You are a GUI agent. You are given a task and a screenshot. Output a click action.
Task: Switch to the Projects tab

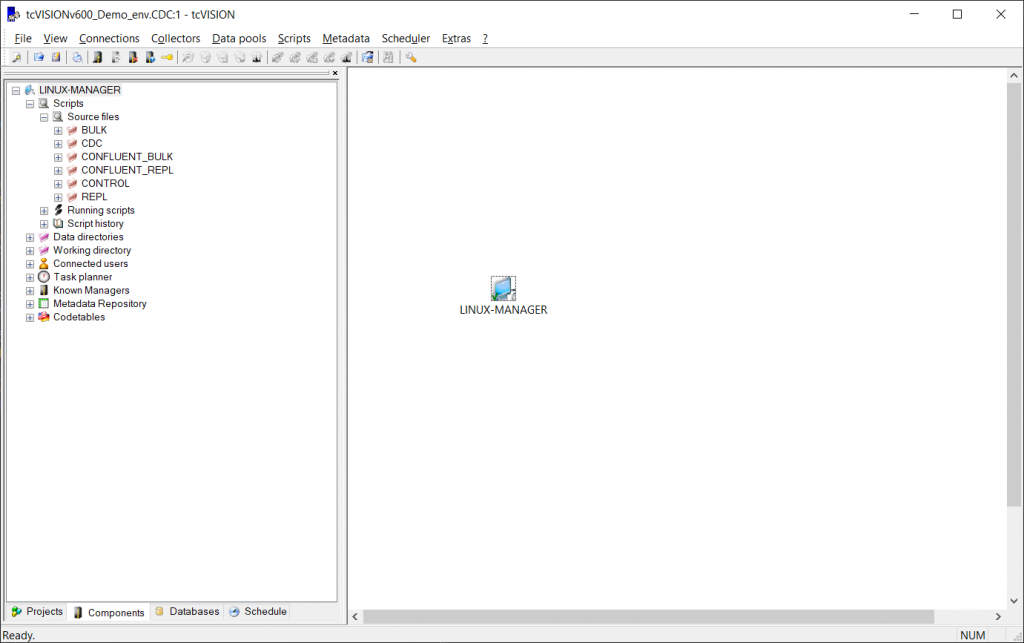[x=37, y=612]
